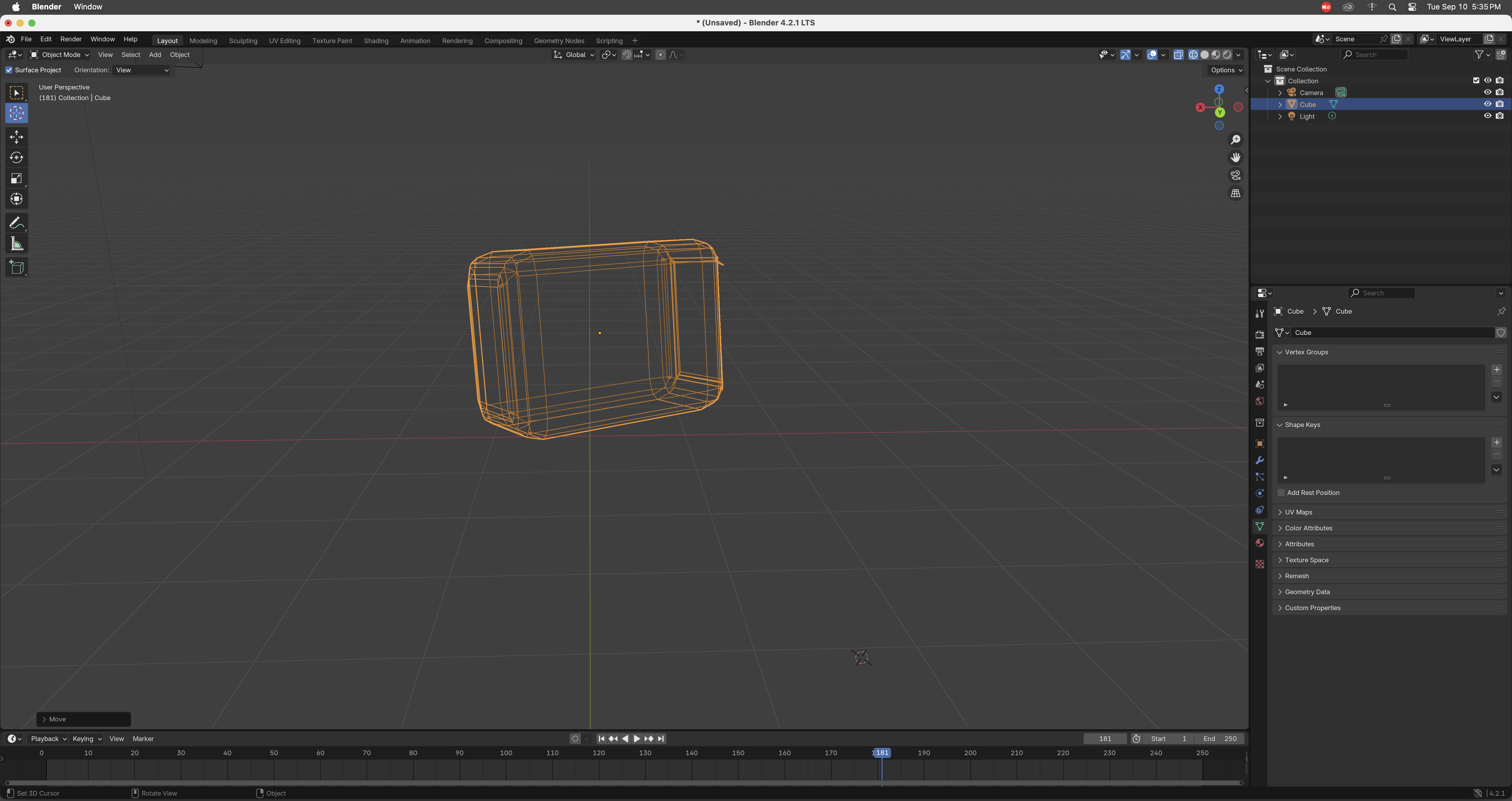Open the Material properties tab
Image resolution: width=1512 pixels, height=801 pixels.
1260,543
